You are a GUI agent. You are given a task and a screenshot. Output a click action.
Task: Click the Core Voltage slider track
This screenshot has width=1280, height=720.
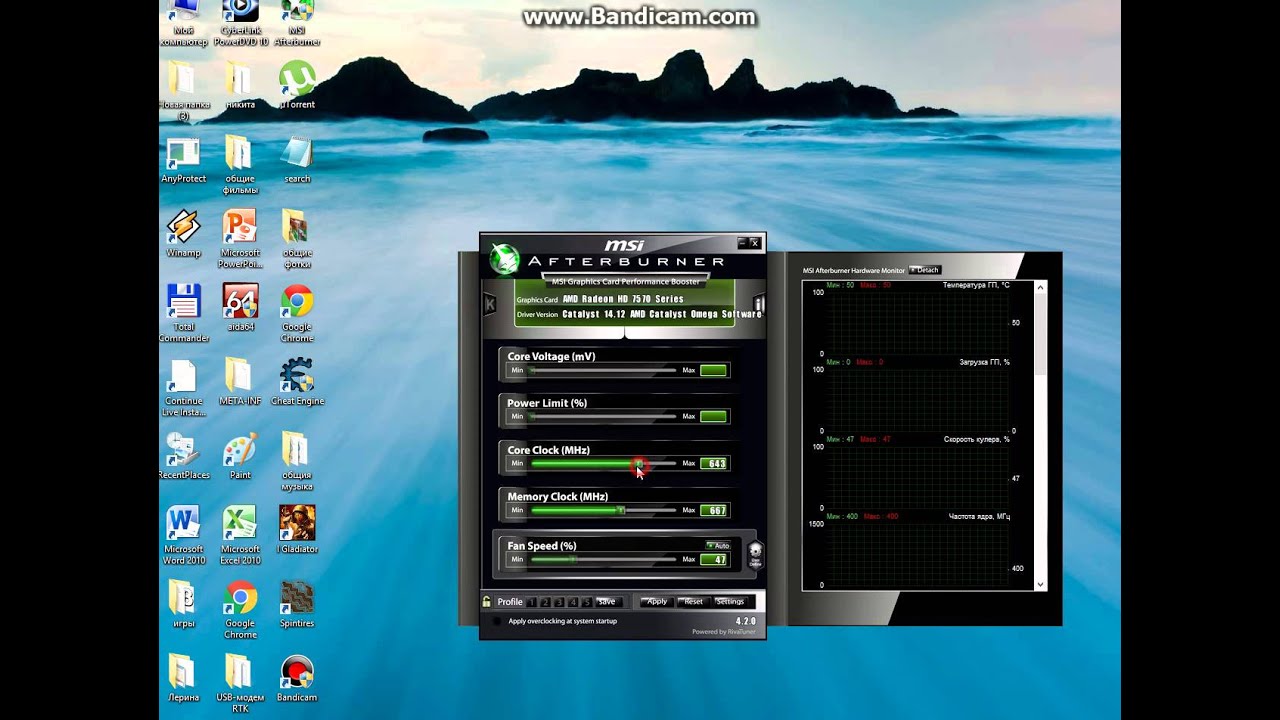click(603, 370)
